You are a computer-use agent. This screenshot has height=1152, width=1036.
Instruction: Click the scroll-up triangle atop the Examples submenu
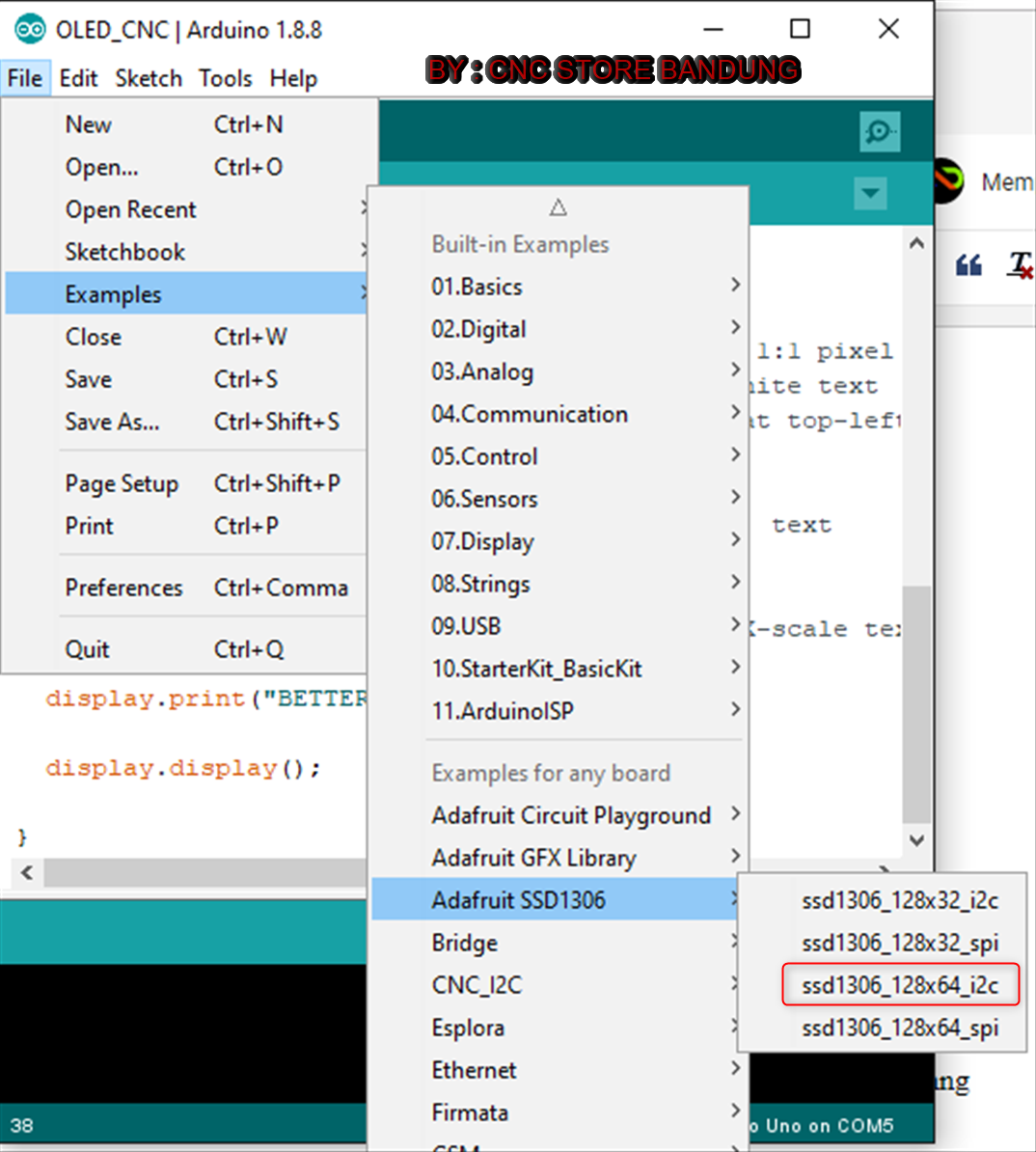click(558, 206)
